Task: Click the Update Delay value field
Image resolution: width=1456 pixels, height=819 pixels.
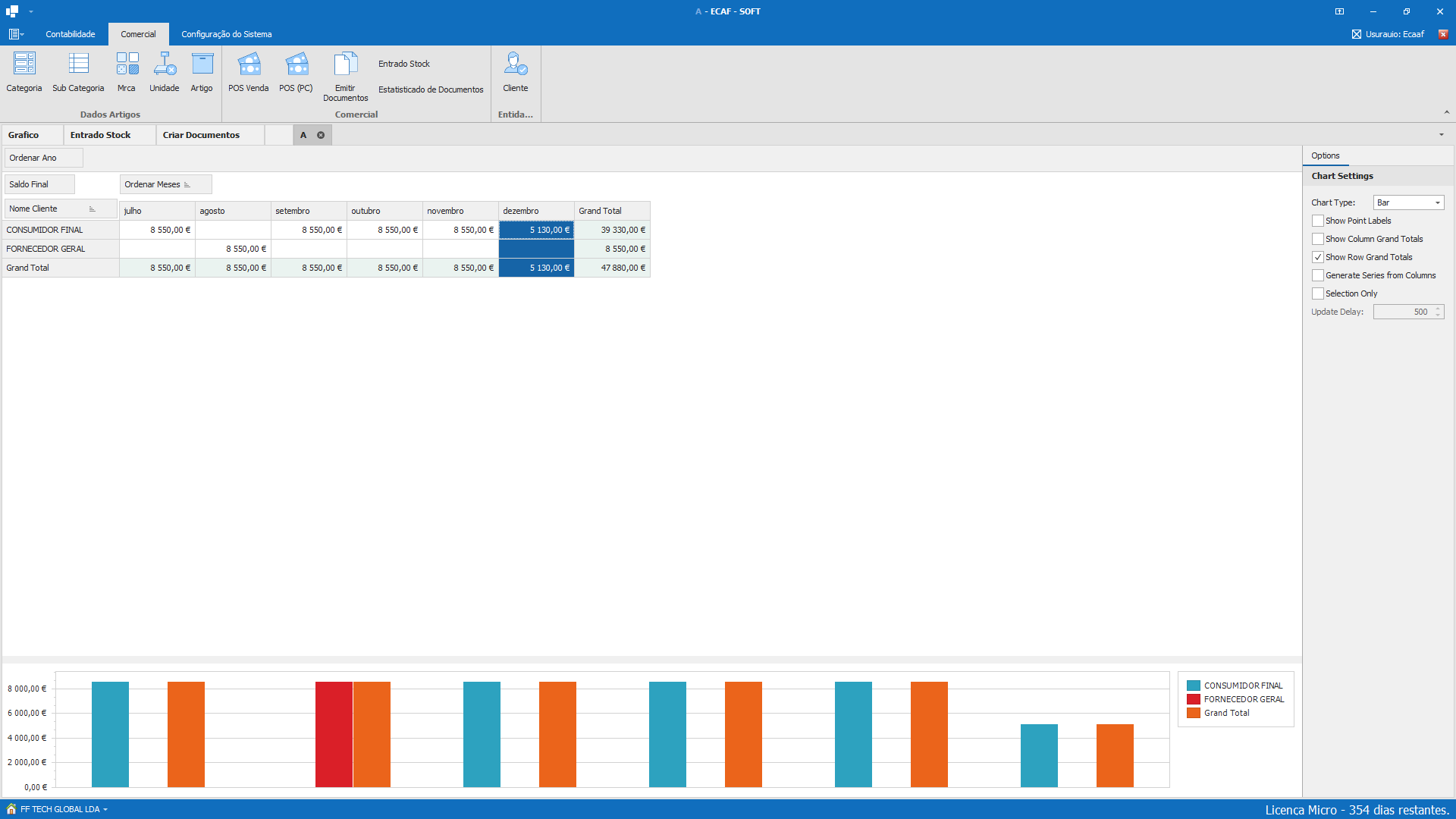Action: pos(1404,312)
